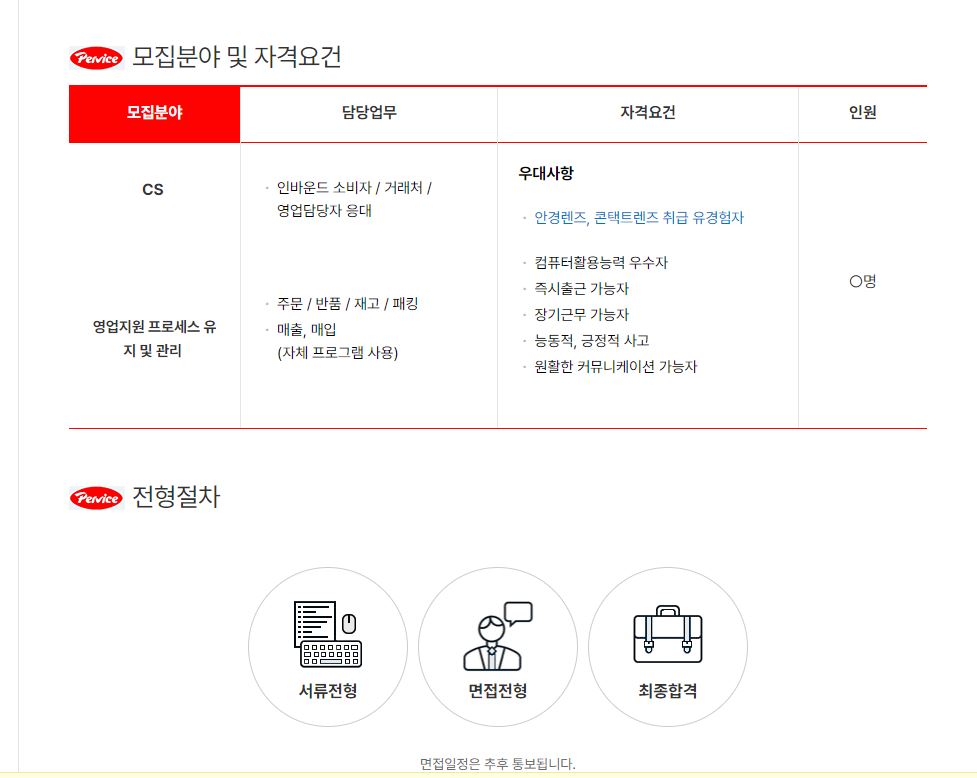Click 컴퓨터활용능력 우수자 requirement line
The width and height of the screenshot is (977, 778).
tap(601, 263)
